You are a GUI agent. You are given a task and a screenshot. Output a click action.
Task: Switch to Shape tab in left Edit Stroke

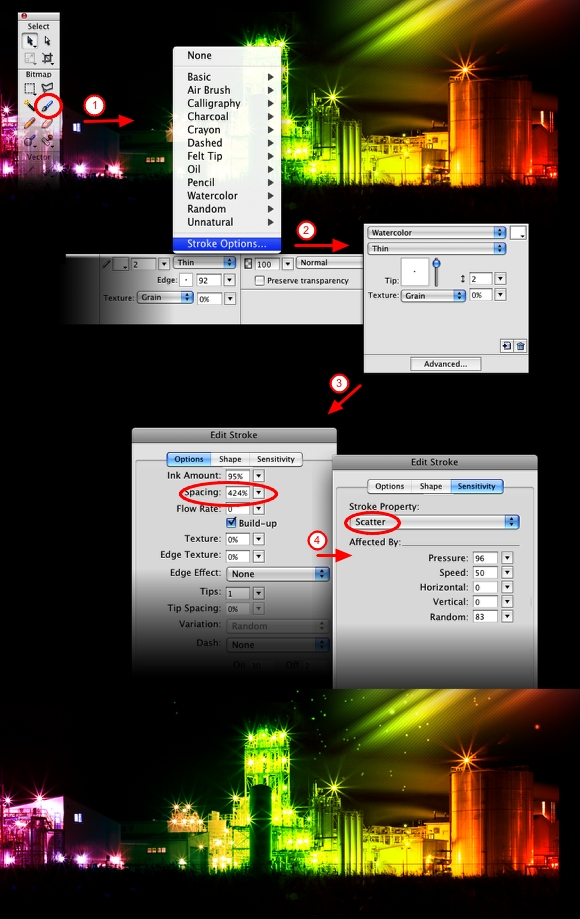coord(230,460)
